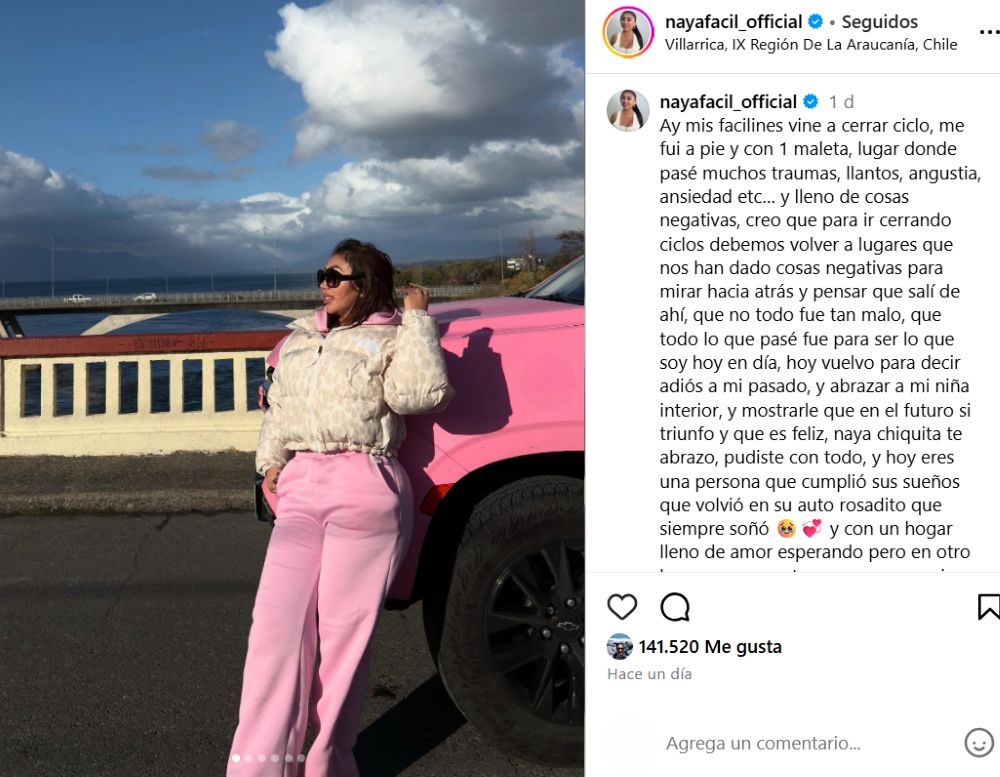Jump to the second carousel dot
The image size is (1000, 777).
coord(248,758)
